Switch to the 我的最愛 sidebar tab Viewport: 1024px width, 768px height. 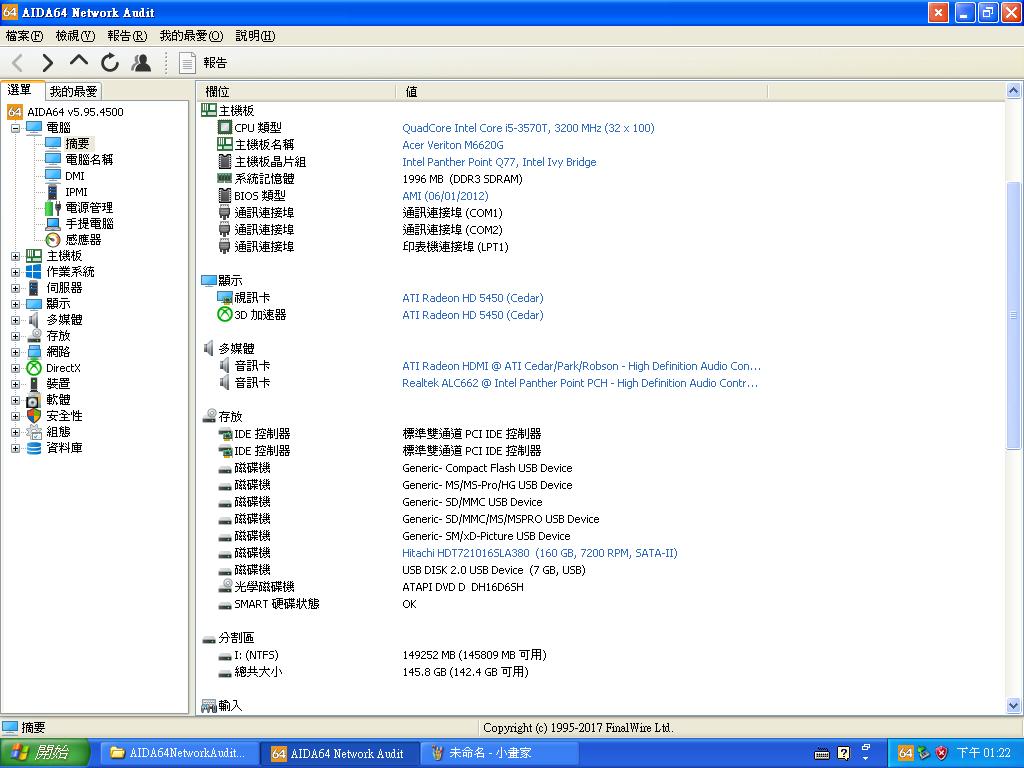tap(74, 91)
